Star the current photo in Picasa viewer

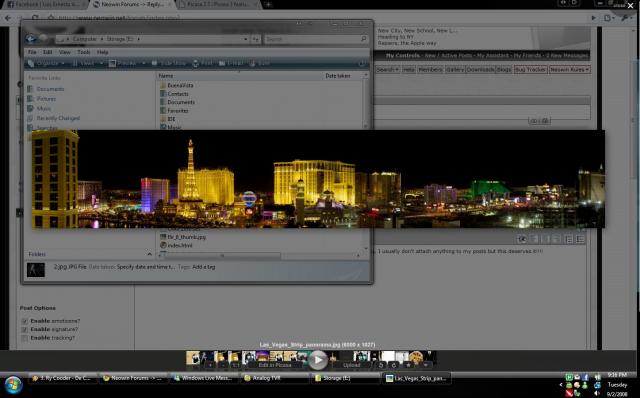408,365
